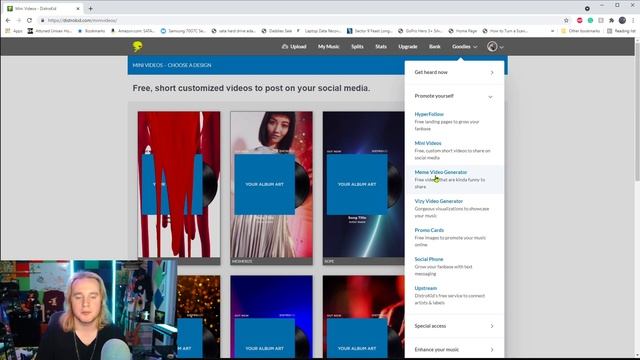Select the woman portrait video design
Screen dimensions: 640x360
click(271, 188)
